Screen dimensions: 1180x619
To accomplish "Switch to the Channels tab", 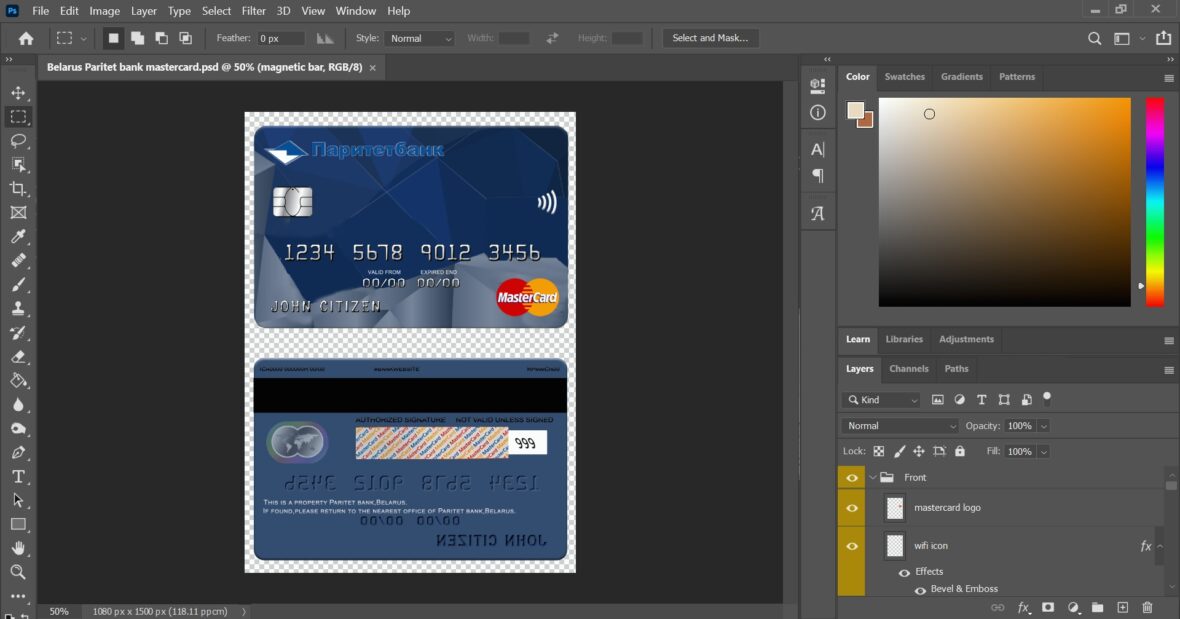I will 908,368.
